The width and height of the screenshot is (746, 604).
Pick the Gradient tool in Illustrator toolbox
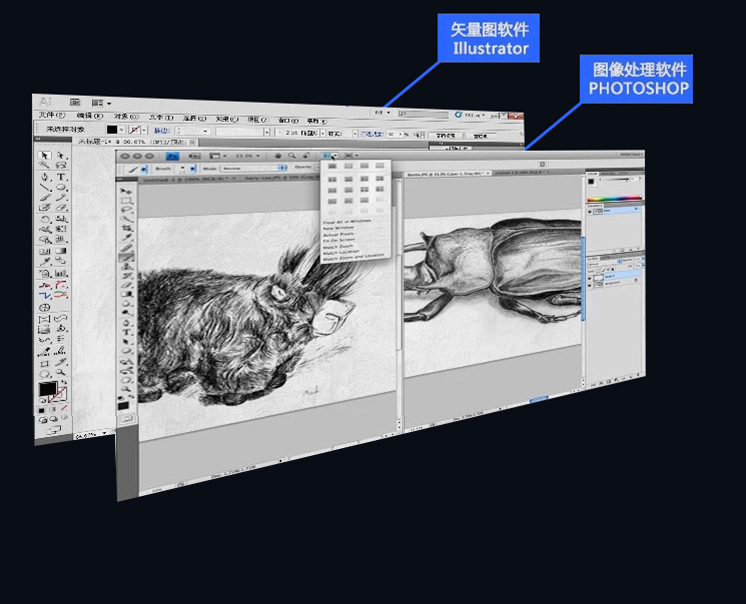point(61,251)
